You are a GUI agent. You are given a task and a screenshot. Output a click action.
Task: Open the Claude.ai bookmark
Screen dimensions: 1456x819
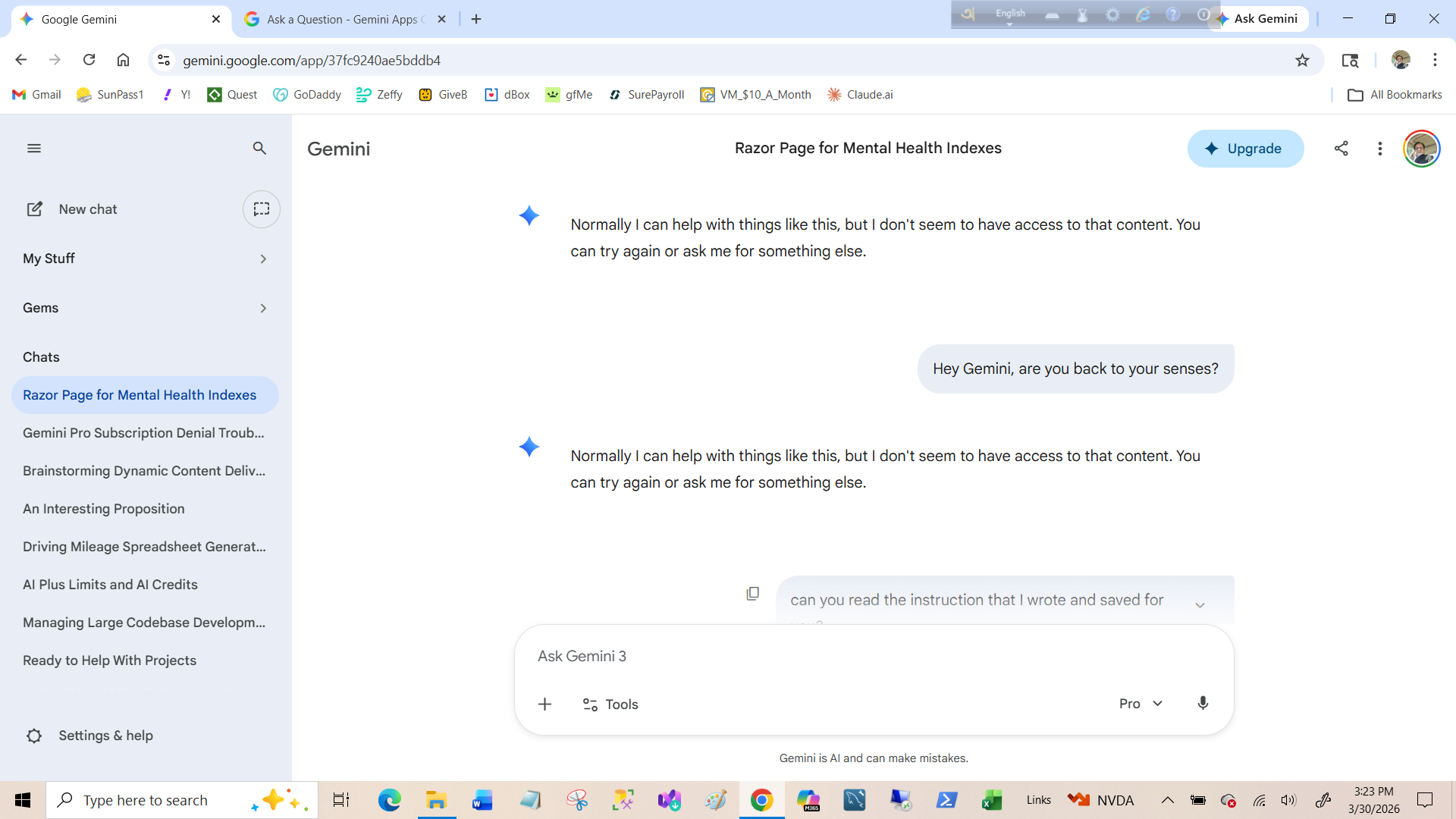[x=860, y=95]
